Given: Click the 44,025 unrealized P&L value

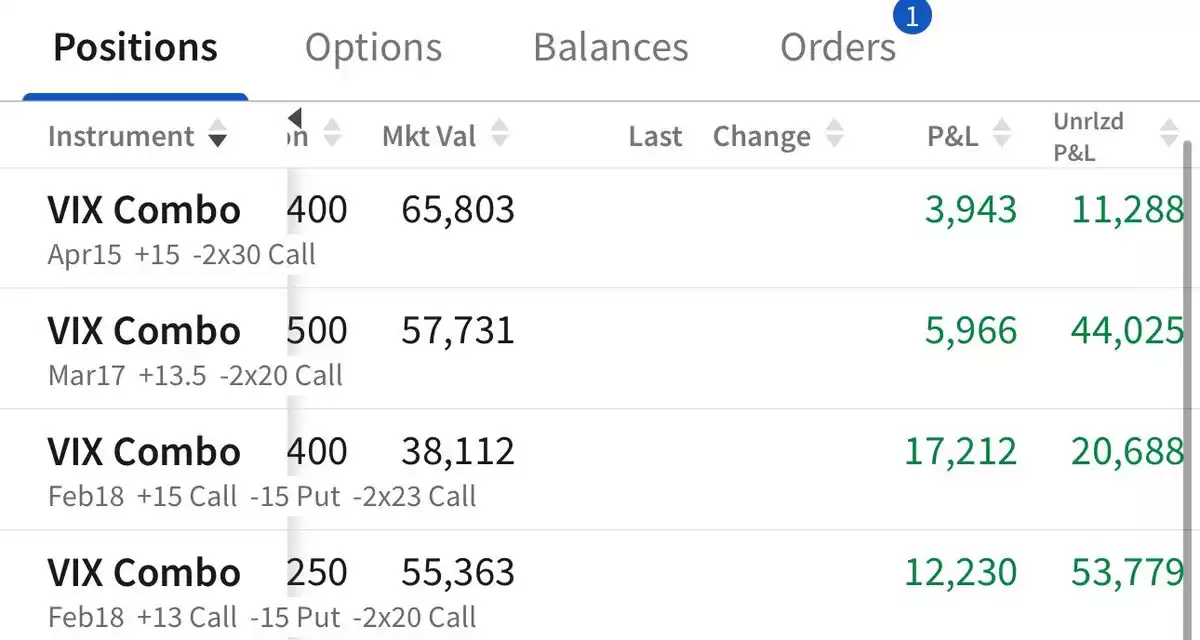Looking at the screenshot, I should tap(1127, 331).
